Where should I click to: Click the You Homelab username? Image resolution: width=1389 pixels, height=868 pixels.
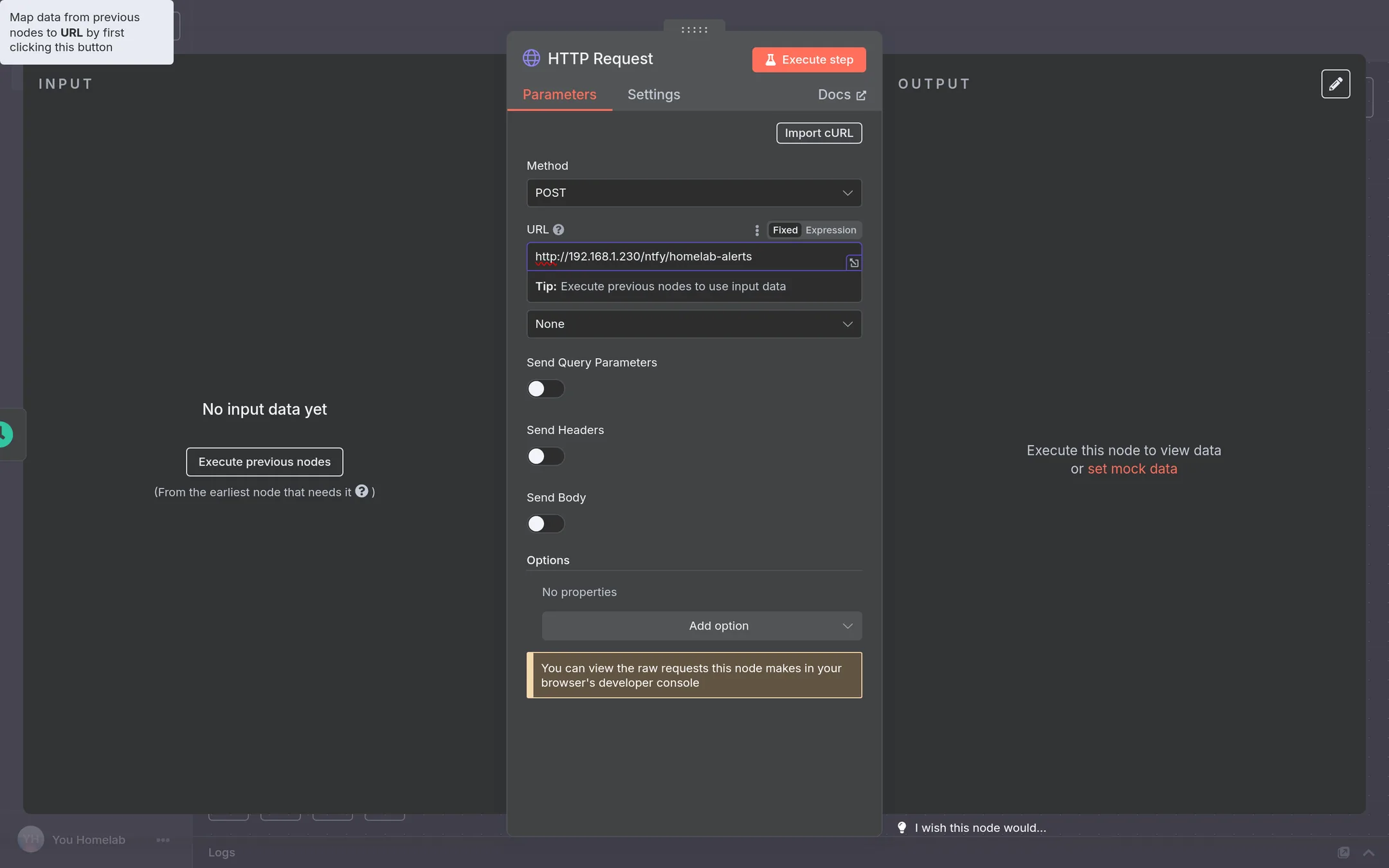point(89,840)
